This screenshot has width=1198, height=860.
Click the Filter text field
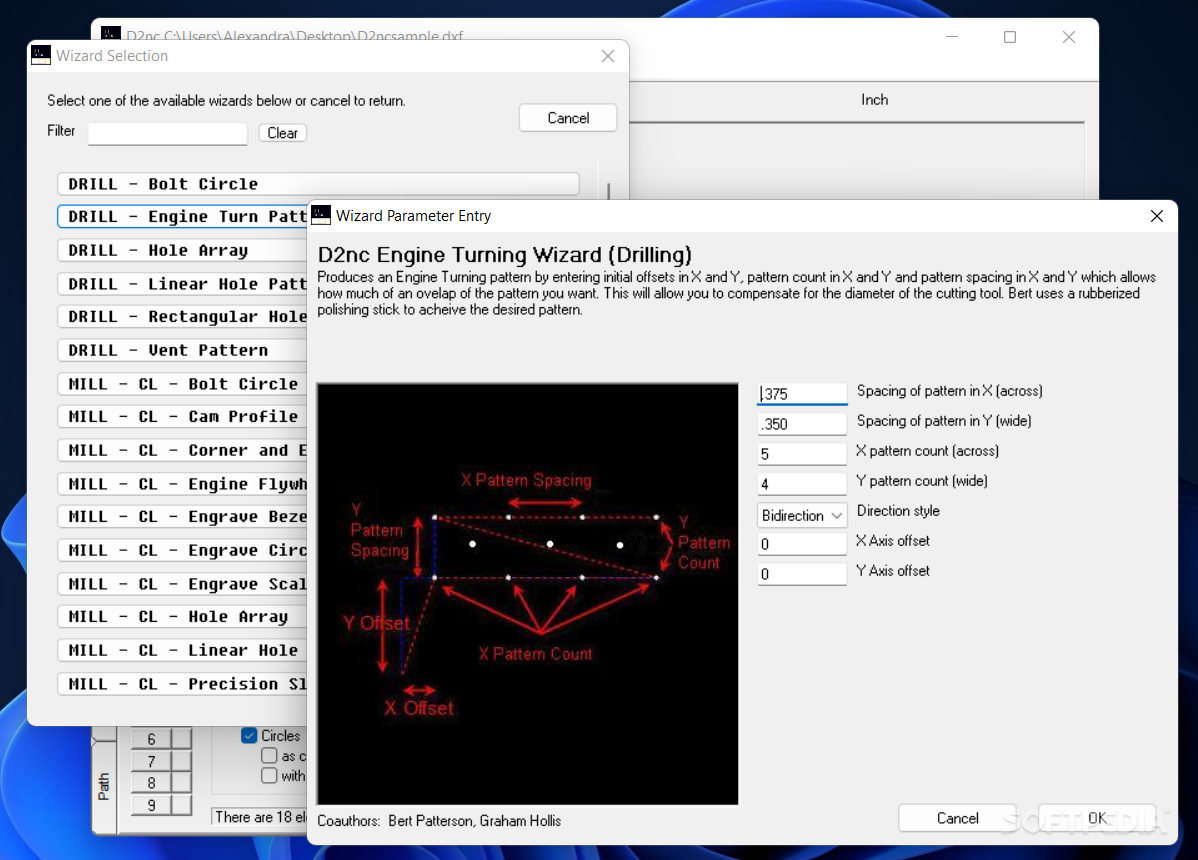point(167,134)
